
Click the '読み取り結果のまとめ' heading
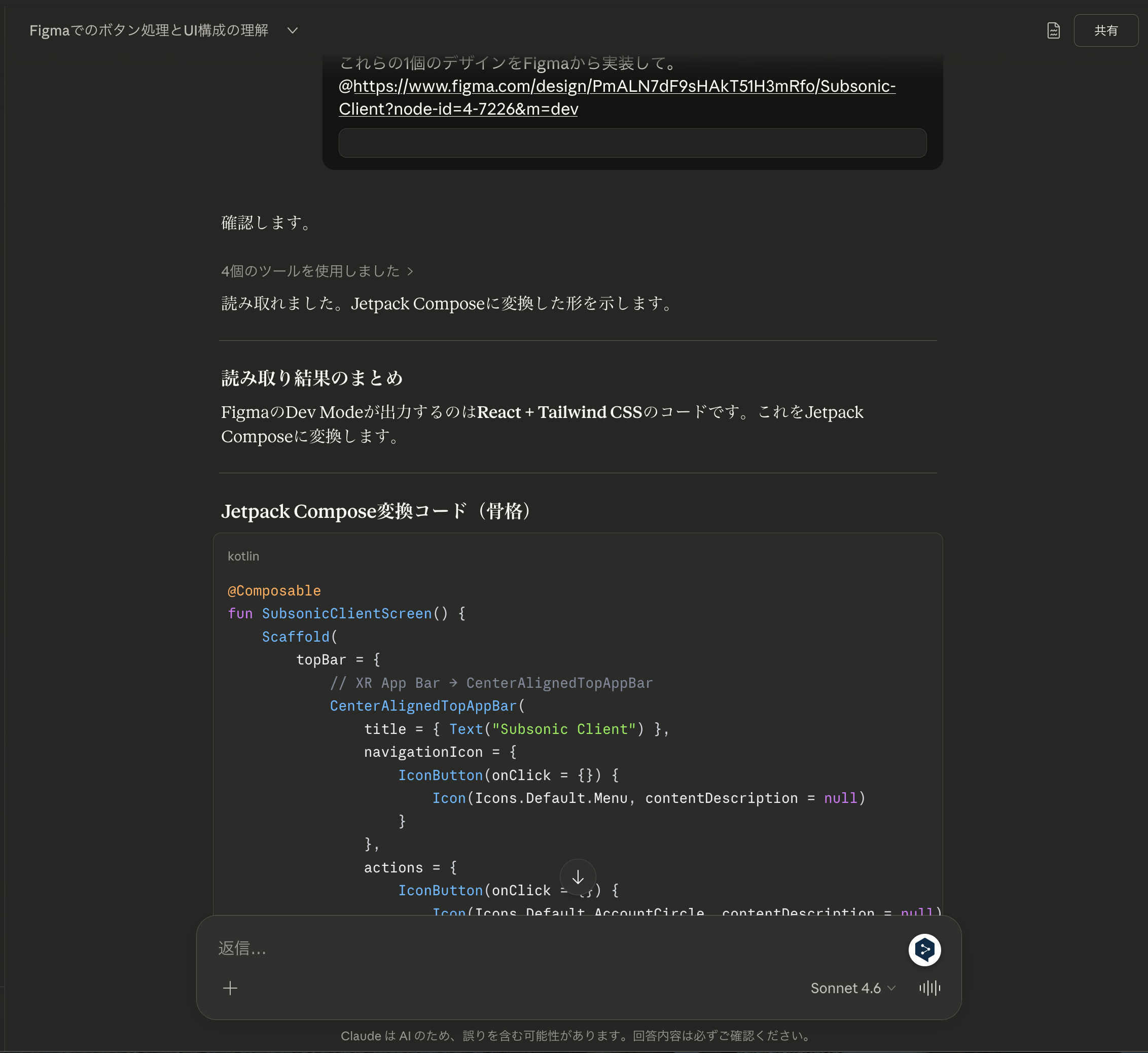click(312, 378)
